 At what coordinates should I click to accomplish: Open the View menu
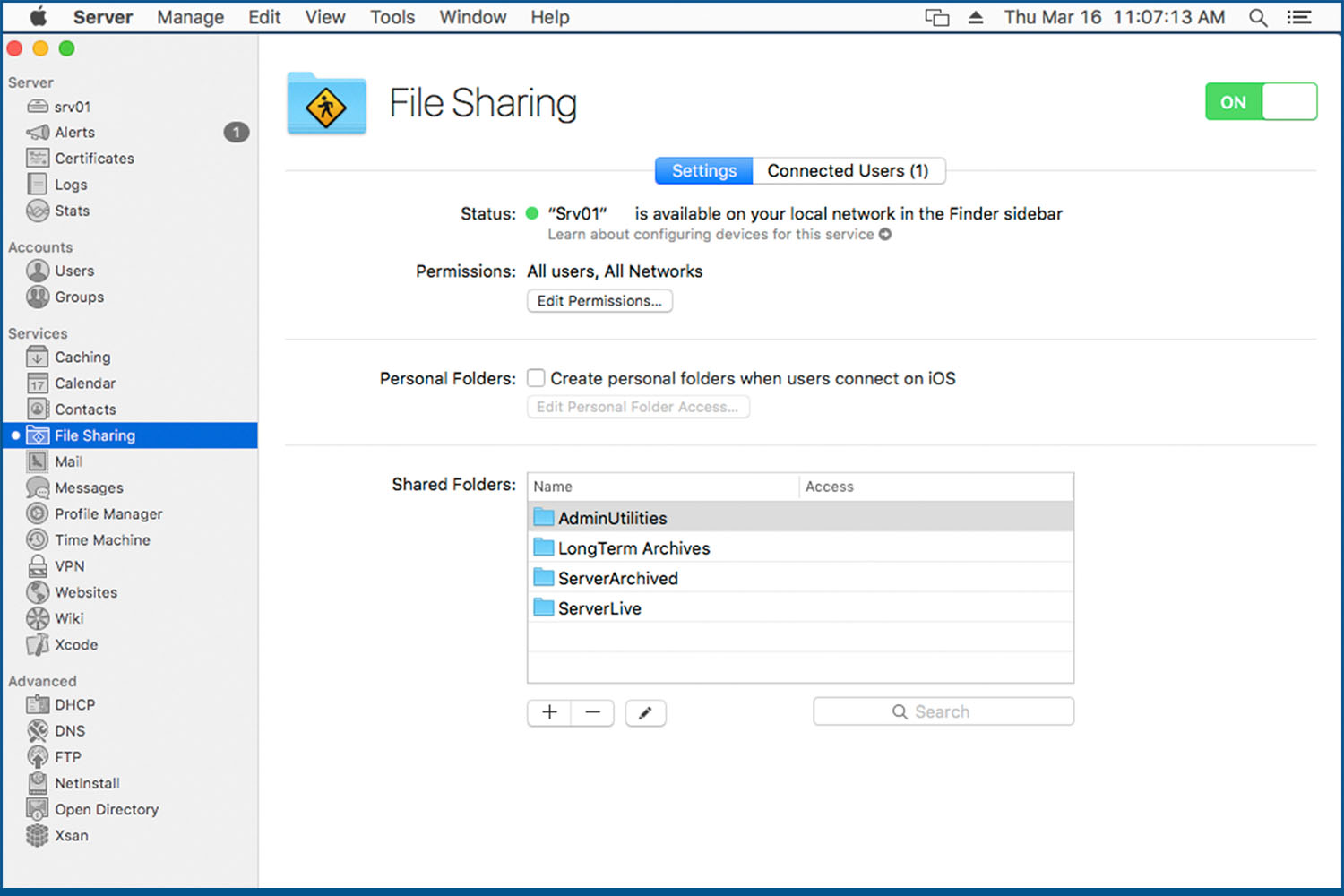click(x=325, y=17)
